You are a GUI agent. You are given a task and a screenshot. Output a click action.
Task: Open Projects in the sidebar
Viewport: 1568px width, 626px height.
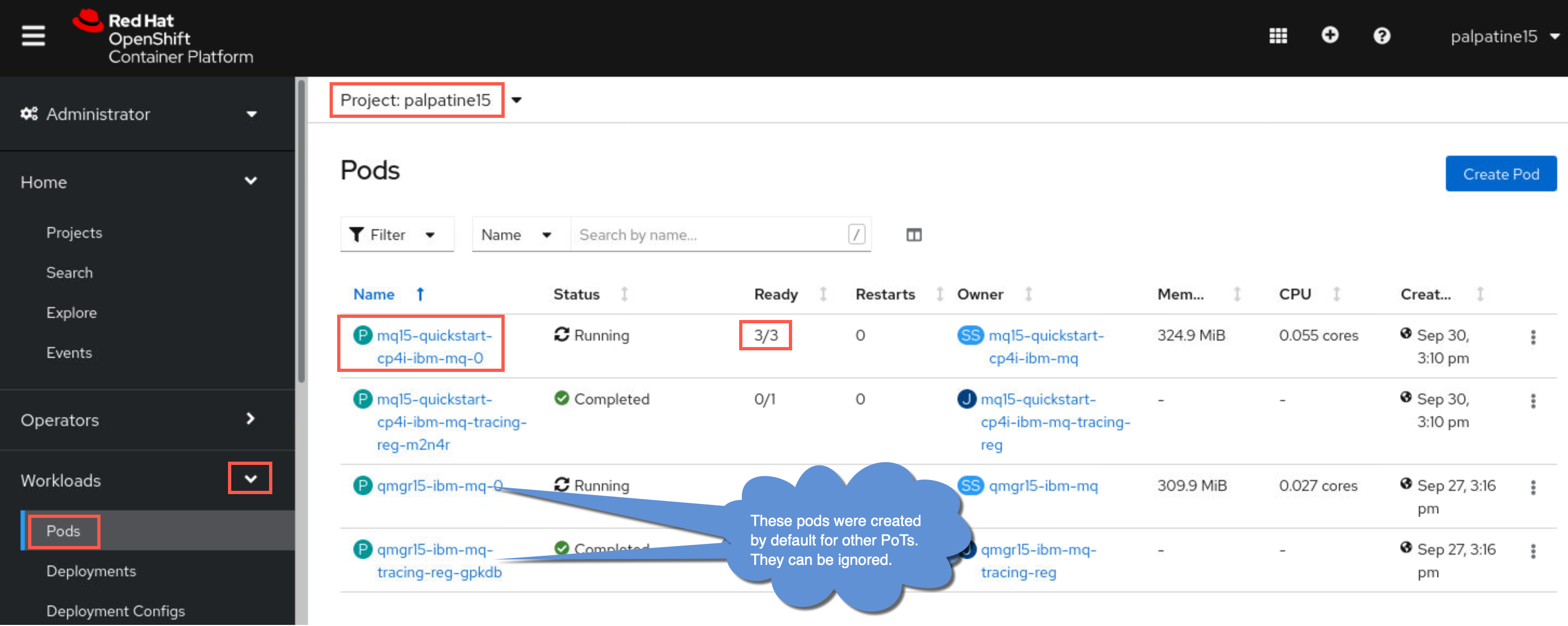74,232
